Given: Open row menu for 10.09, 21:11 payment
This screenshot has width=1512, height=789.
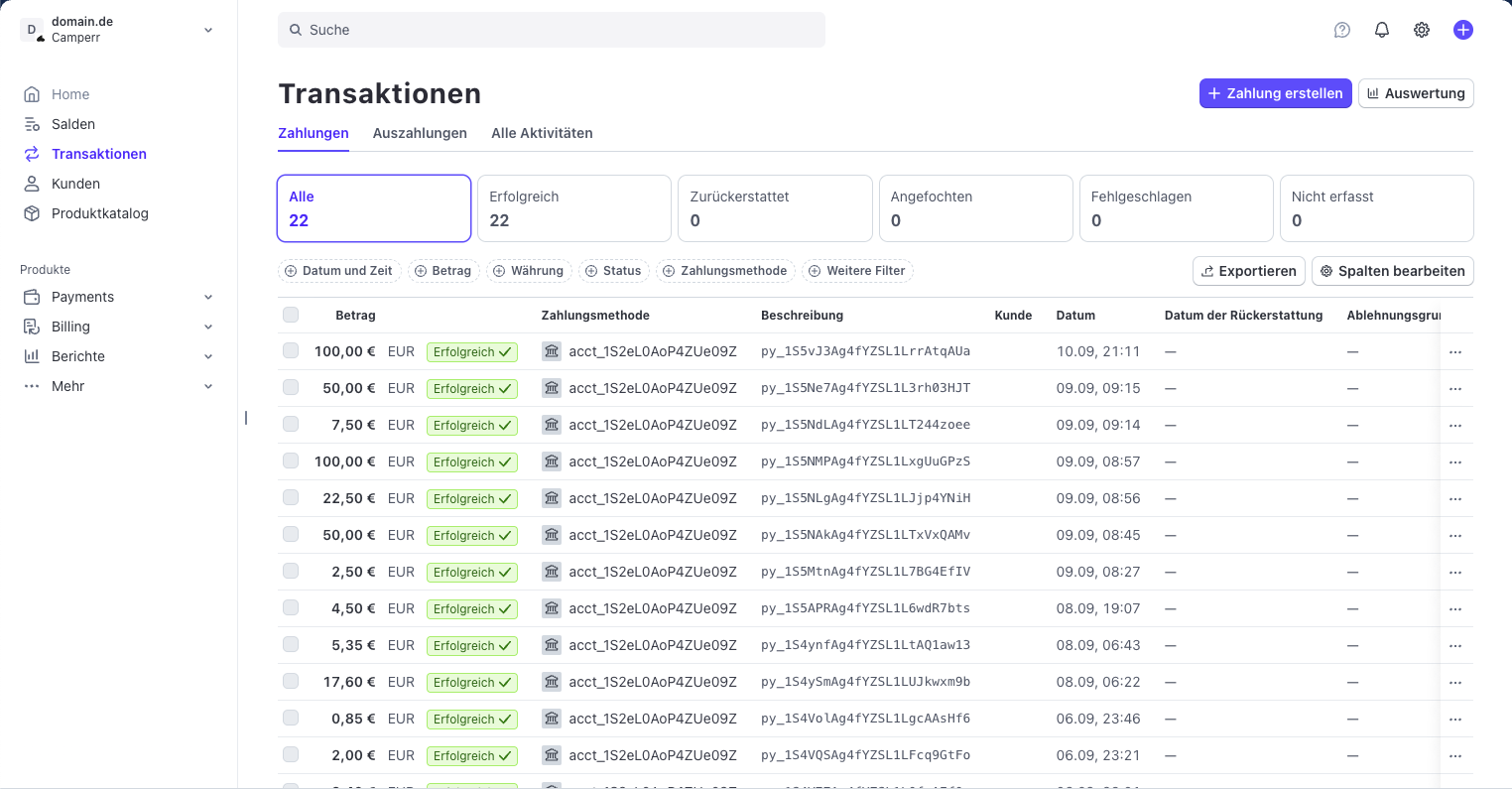Looking at the screenshot, I should [1455, 352].
